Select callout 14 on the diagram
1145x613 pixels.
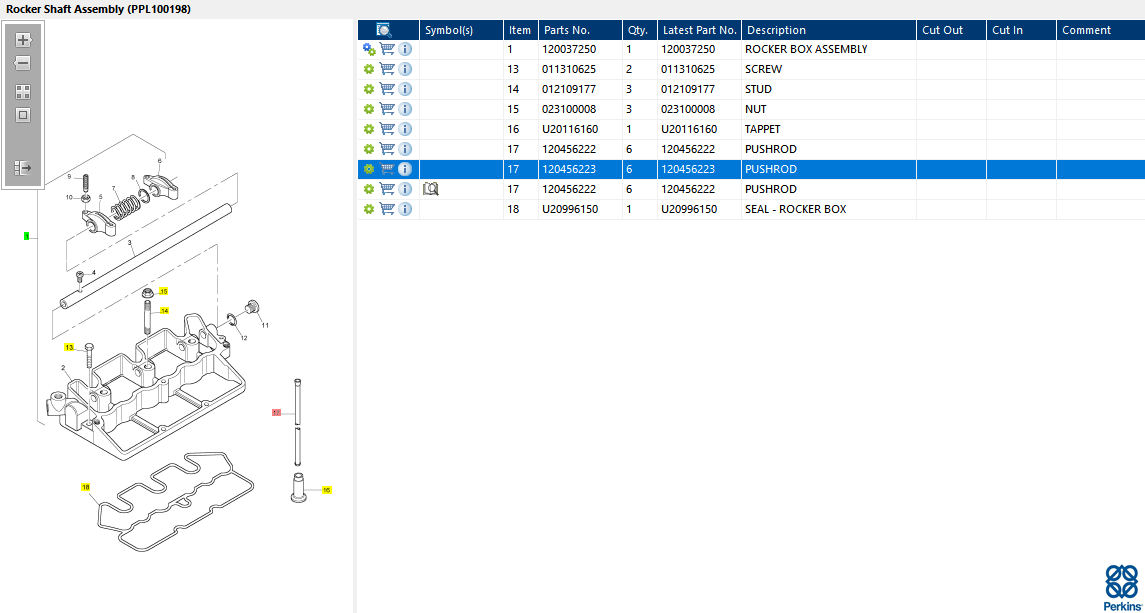click(x=164, y=311)
